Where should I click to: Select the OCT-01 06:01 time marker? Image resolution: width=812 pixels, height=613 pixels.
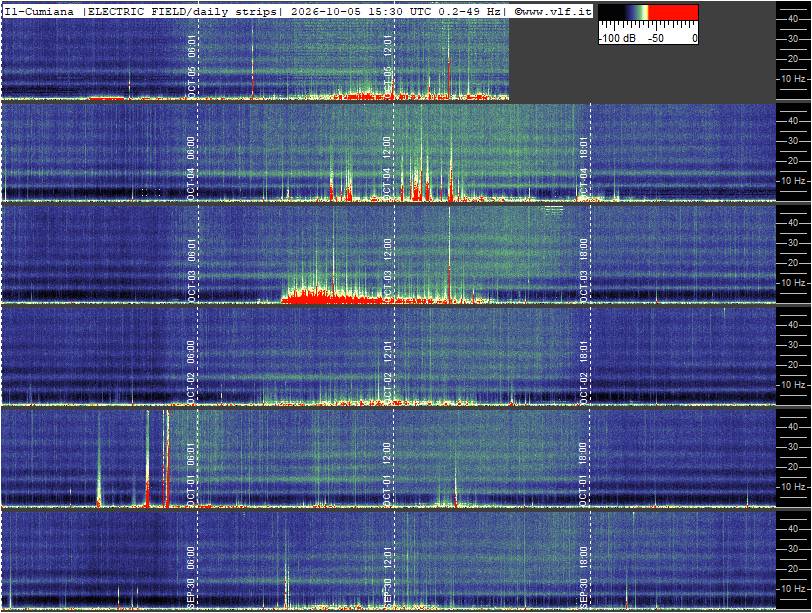coord(192,474)
